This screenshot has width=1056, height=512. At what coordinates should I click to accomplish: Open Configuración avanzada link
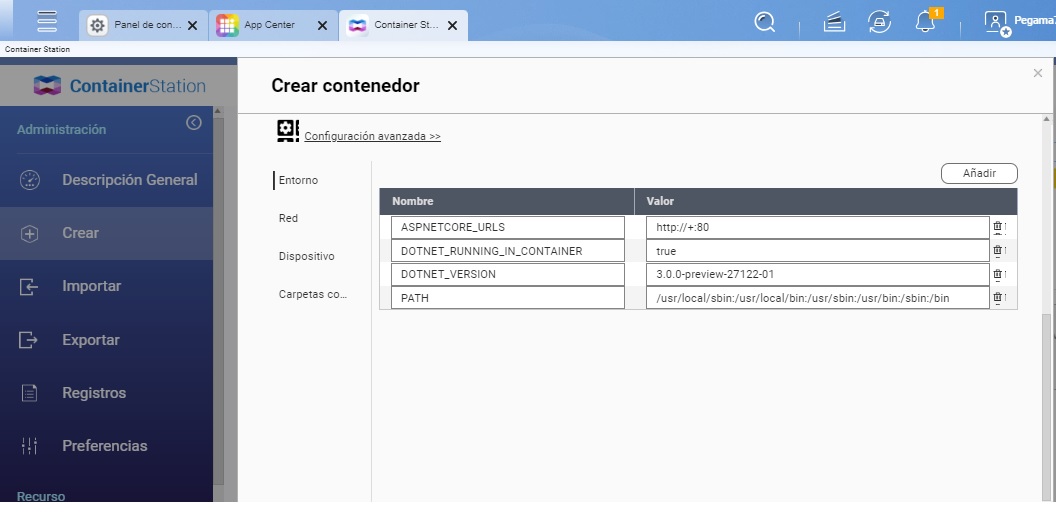click(372, 136)
